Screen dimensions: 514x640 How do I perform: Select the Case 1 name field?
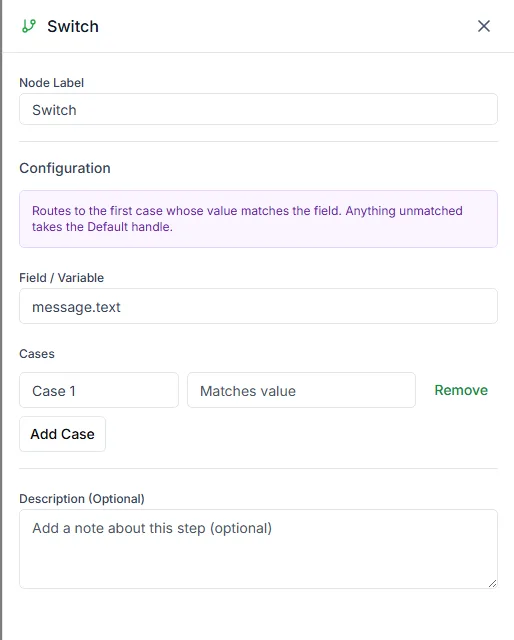[99, 390]
